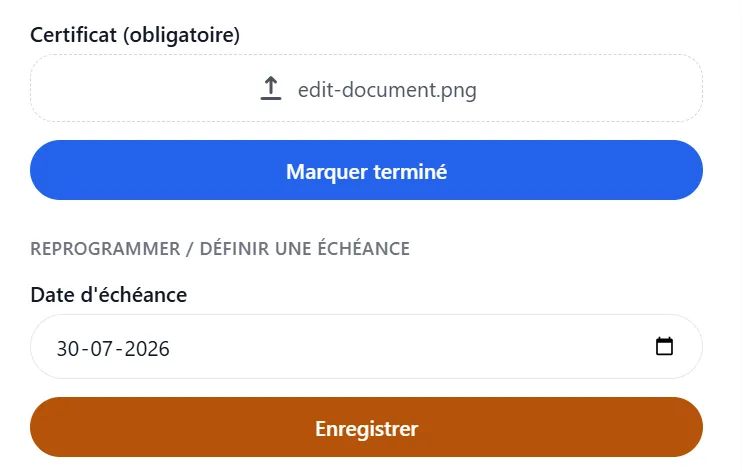Click the Certificat (obligatoire) label

coord(135,35)
